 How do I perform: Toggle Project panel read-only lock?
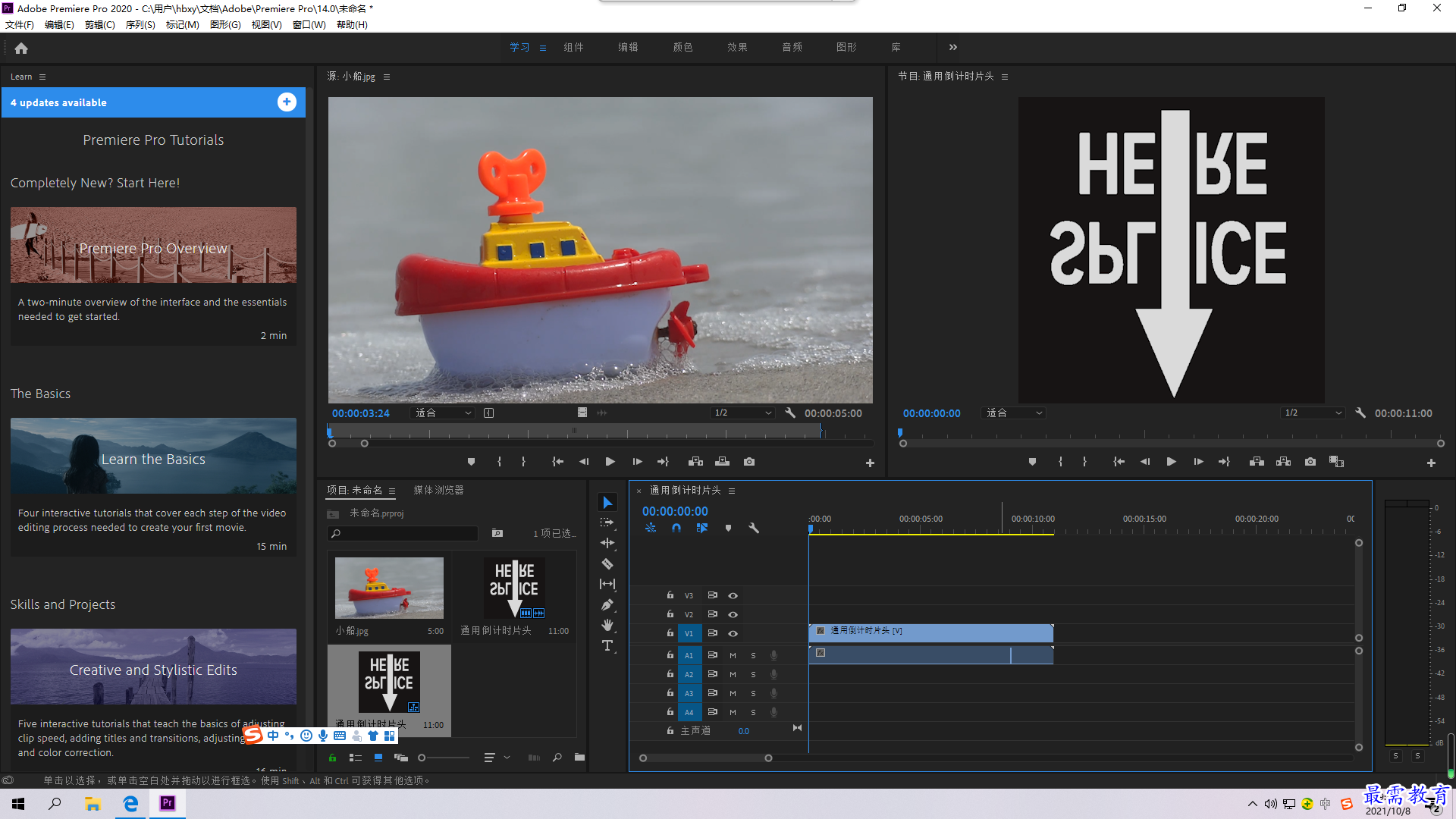coord(332,758)
